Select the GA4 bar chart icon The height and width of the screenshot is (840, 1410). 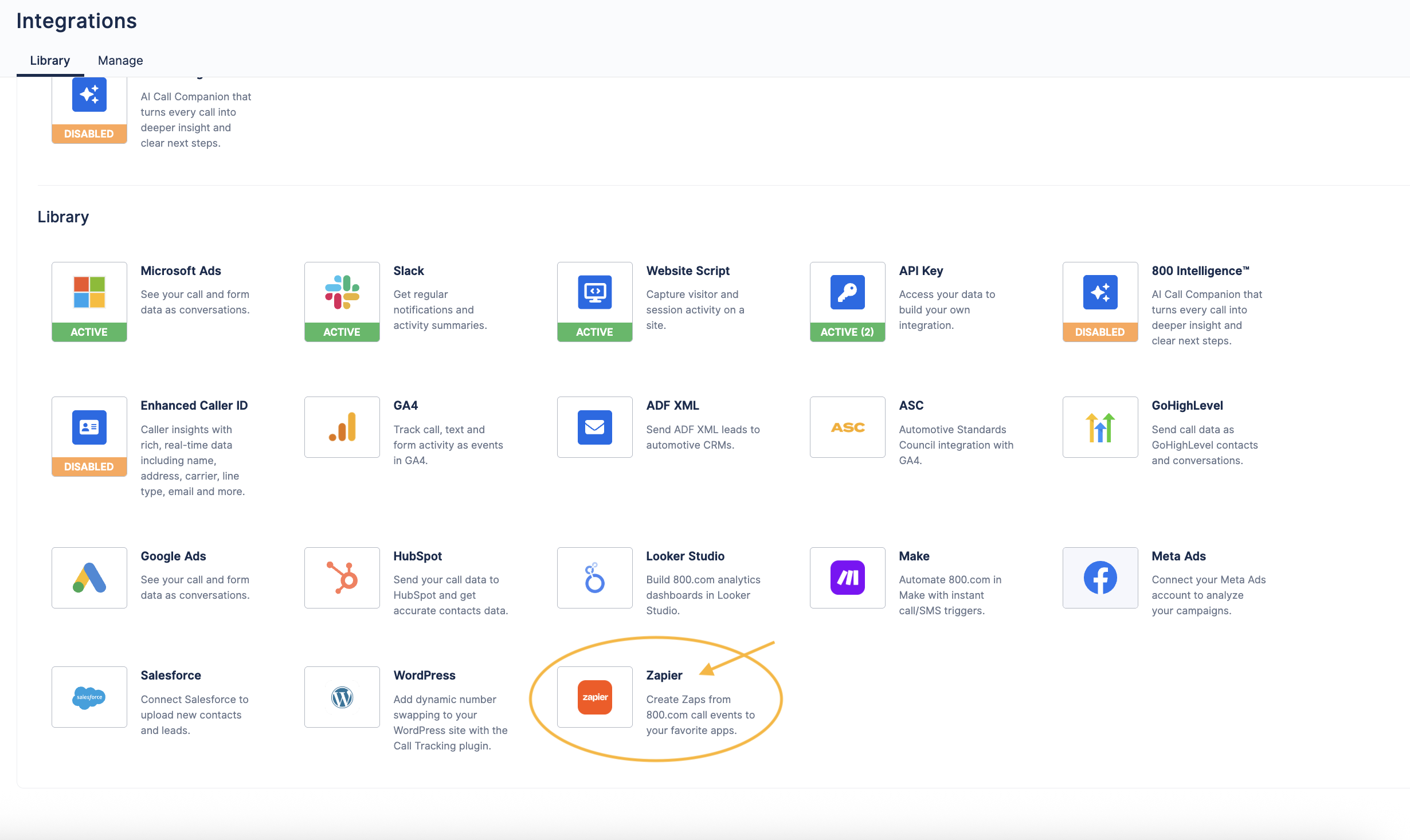click(342, 427)
